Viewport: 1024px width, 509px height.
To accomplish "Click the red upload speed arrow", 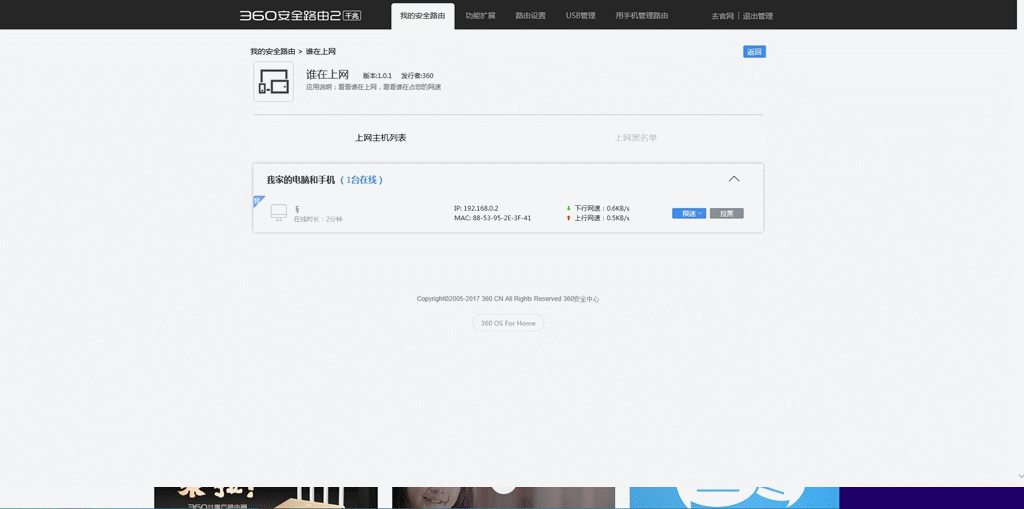I will [568, 218].
